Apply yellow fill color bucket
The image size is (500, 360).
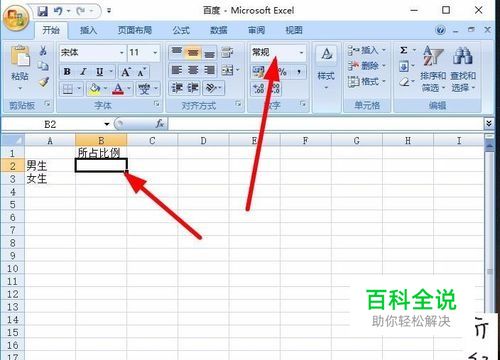tap(94, 89)
